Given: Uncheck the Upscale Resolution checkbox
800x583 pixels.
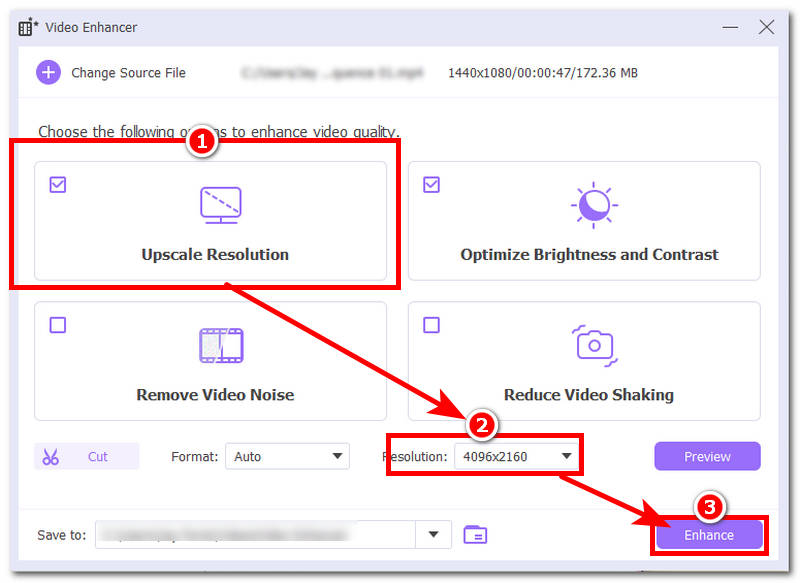Looking at the screenshot, I should (x=58, y=185).
